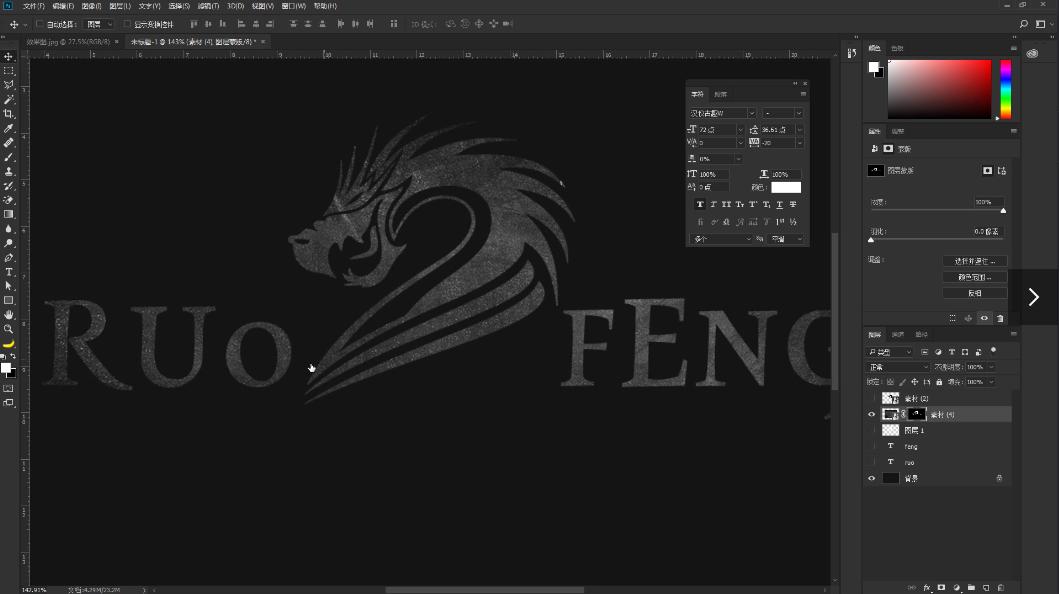Open the layer blend mode dropdown
This screenshot has width=1059, height=594.
tap(898, 367)
